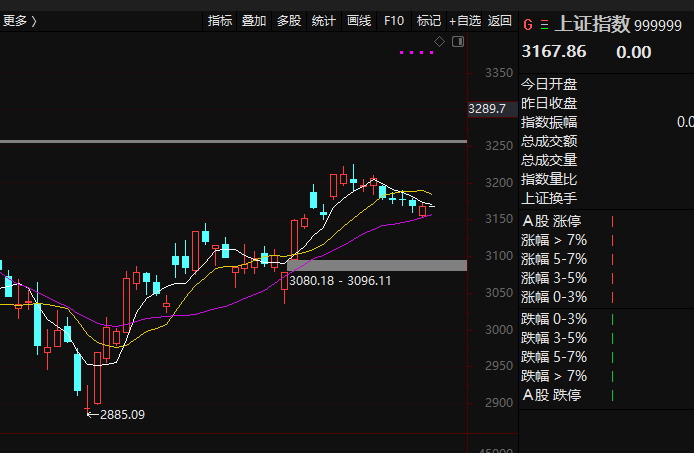This screenshot has height=453, width=694.
Task: Click the A股 涨停 row
Action: tap(606, 221)
